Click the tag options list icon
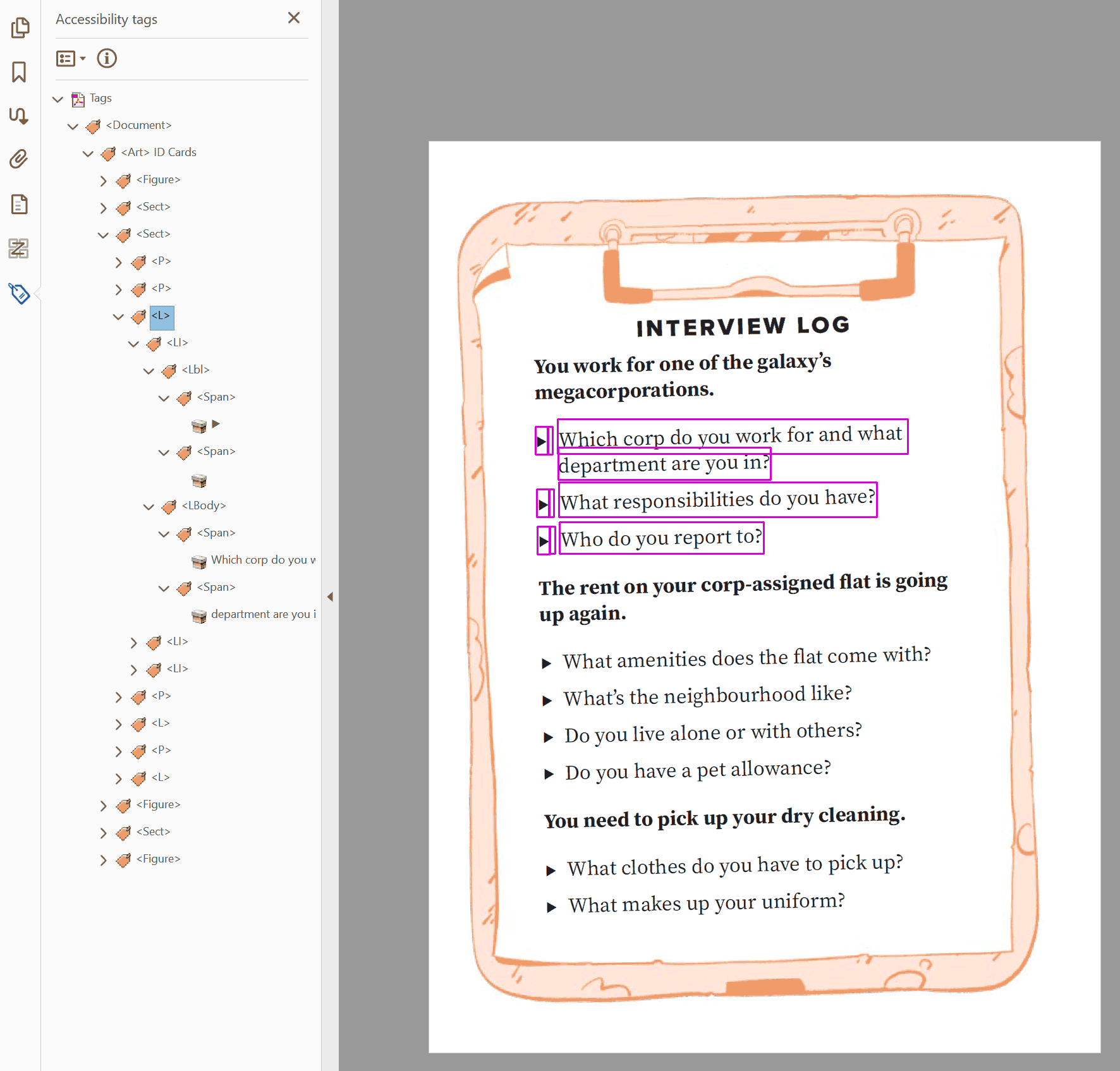1120x1071 pixels. click(65, 58)
